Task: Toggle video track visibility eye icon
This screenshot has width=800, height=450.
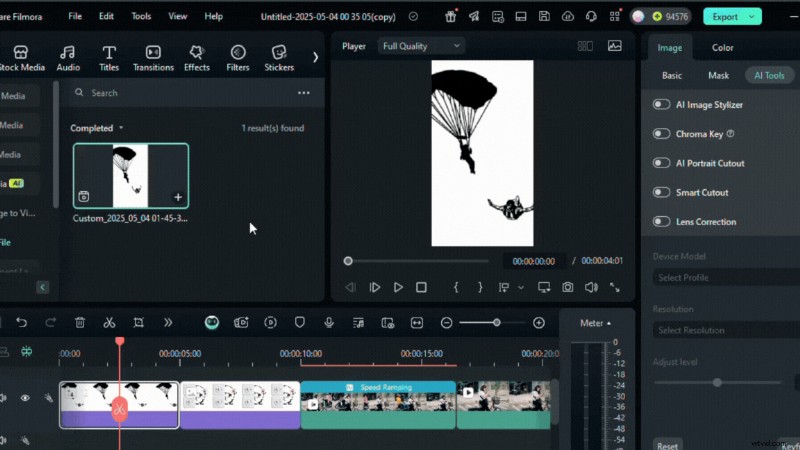Action: pyautogui.click(x=25, y=397)
